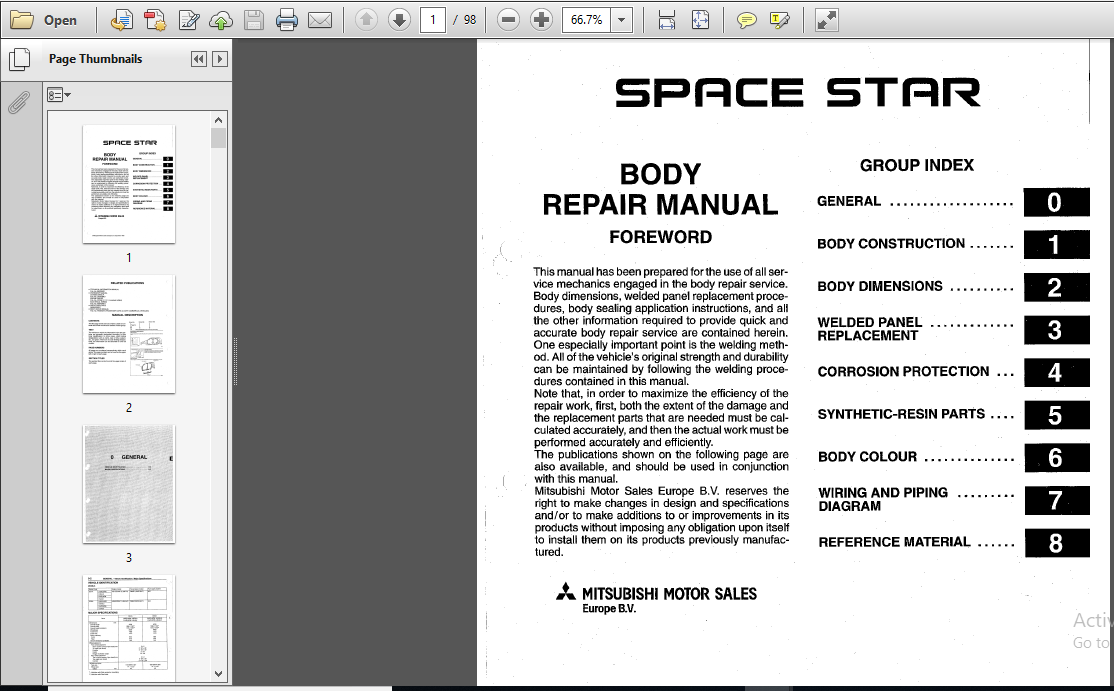
Task: Click the Save floppy disk icon
Action: [x=254, y=20]
